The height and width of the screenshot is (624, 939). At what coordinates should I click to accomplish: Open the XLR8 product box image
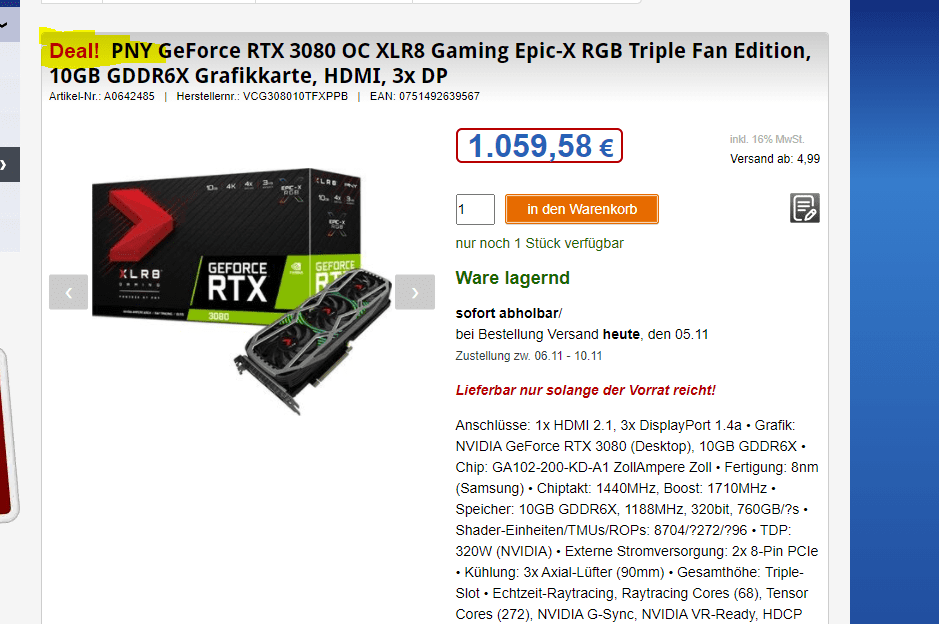[x=226, y=244]
